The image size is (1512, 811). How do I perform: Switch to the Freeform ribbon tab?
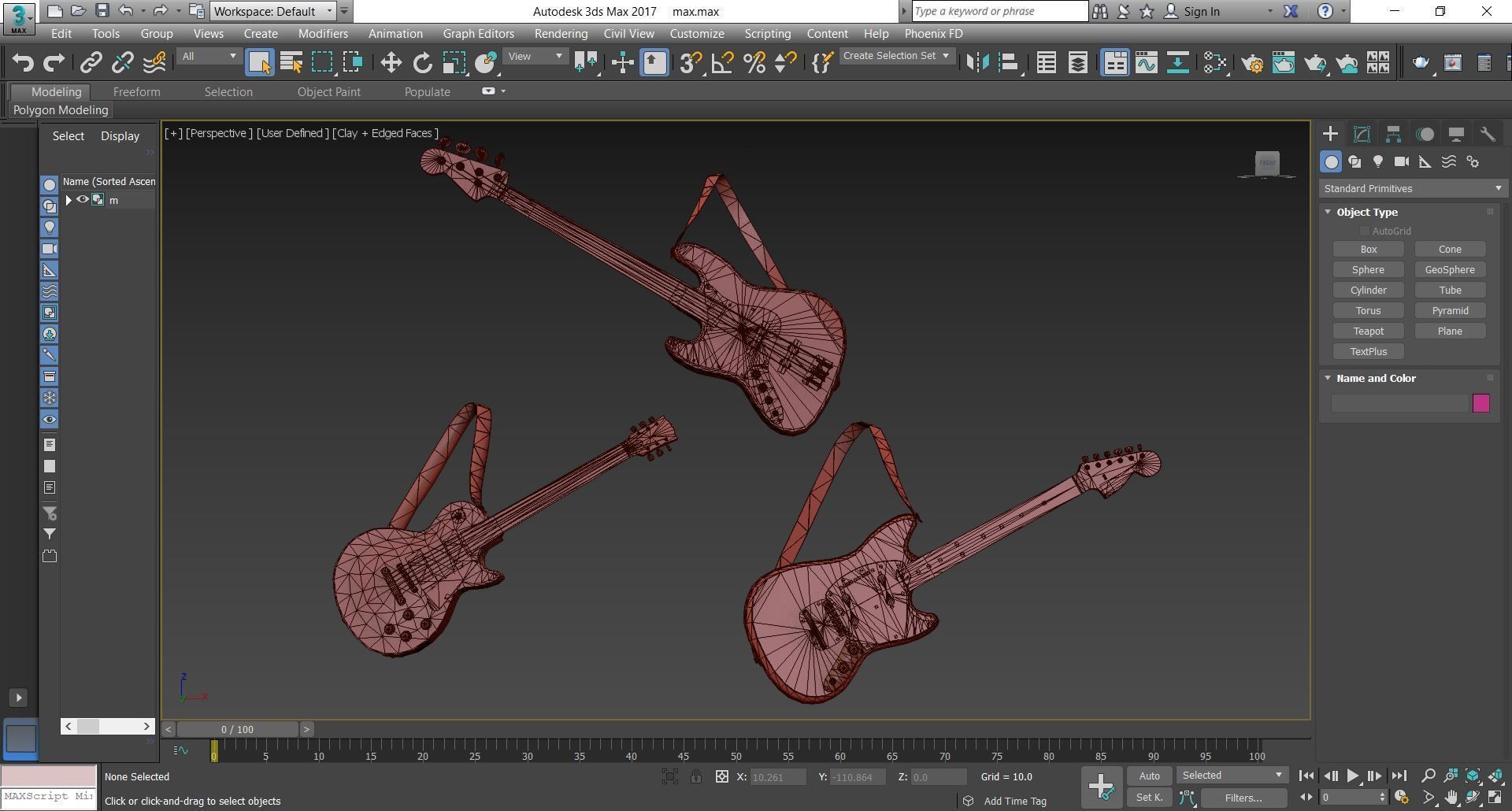136,92
